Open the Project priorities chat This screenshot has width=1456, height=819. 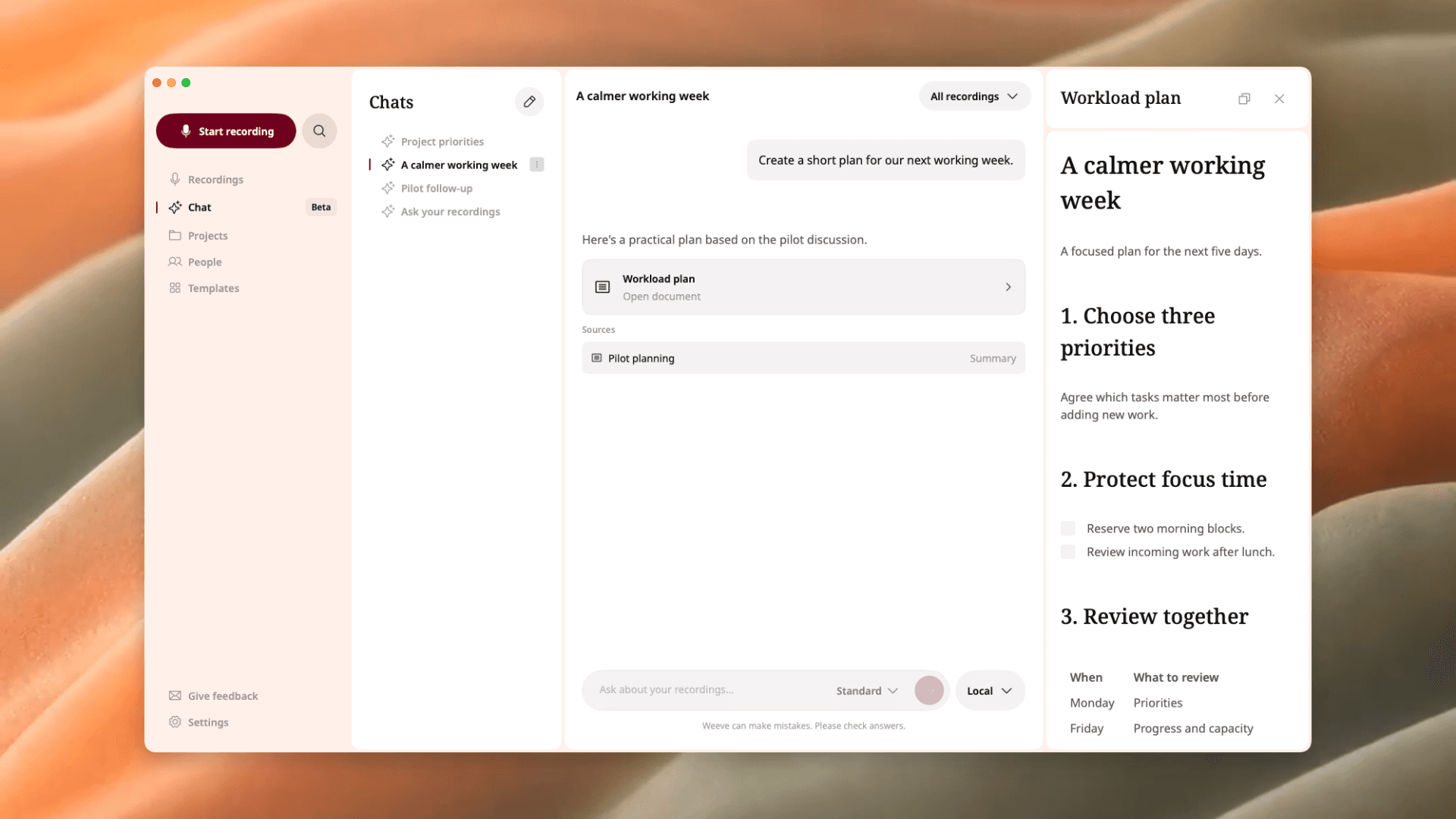[x=442, y=141]
